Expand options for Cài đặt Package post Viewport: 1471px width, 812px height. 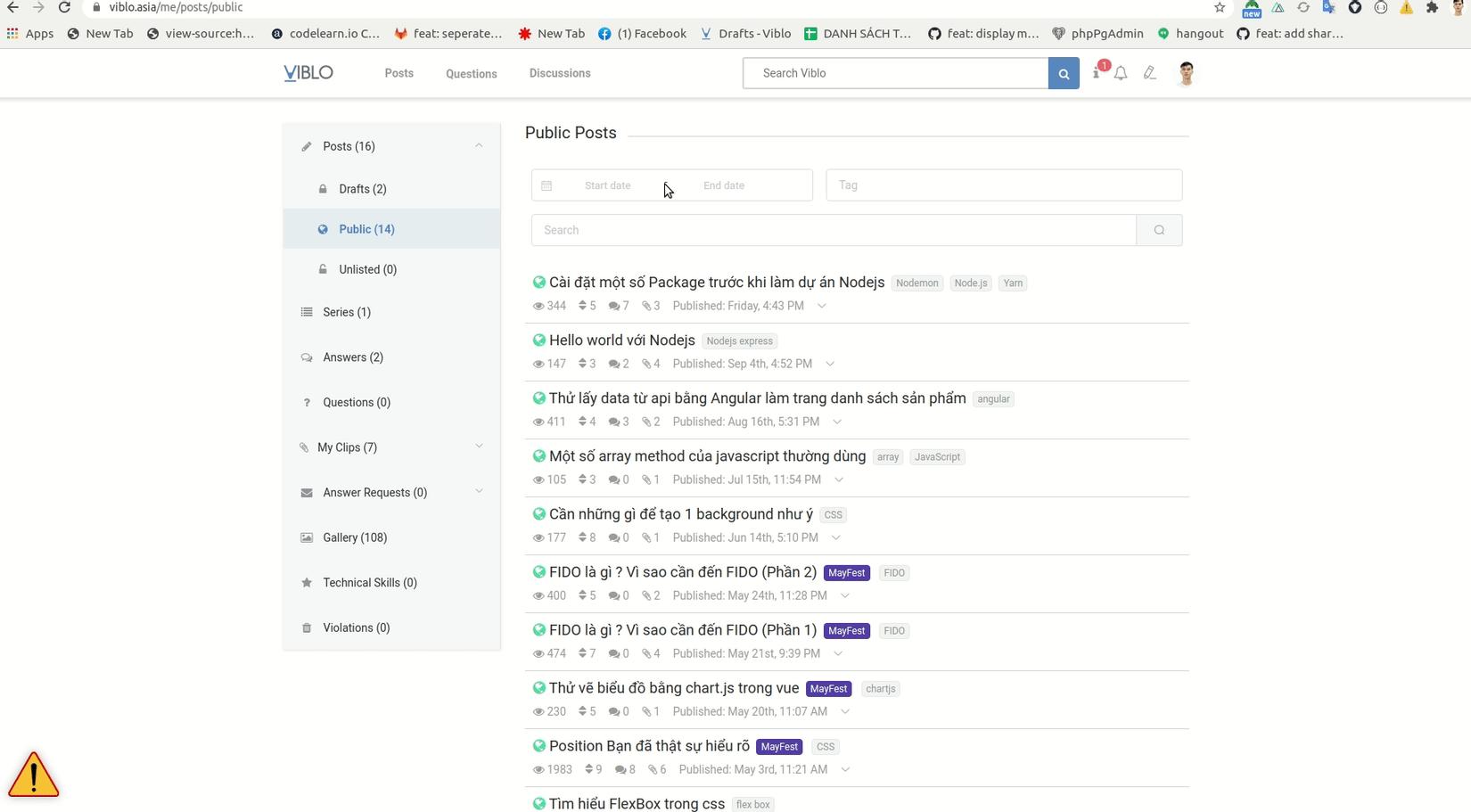pyautogui.click(x=822, y=306)
